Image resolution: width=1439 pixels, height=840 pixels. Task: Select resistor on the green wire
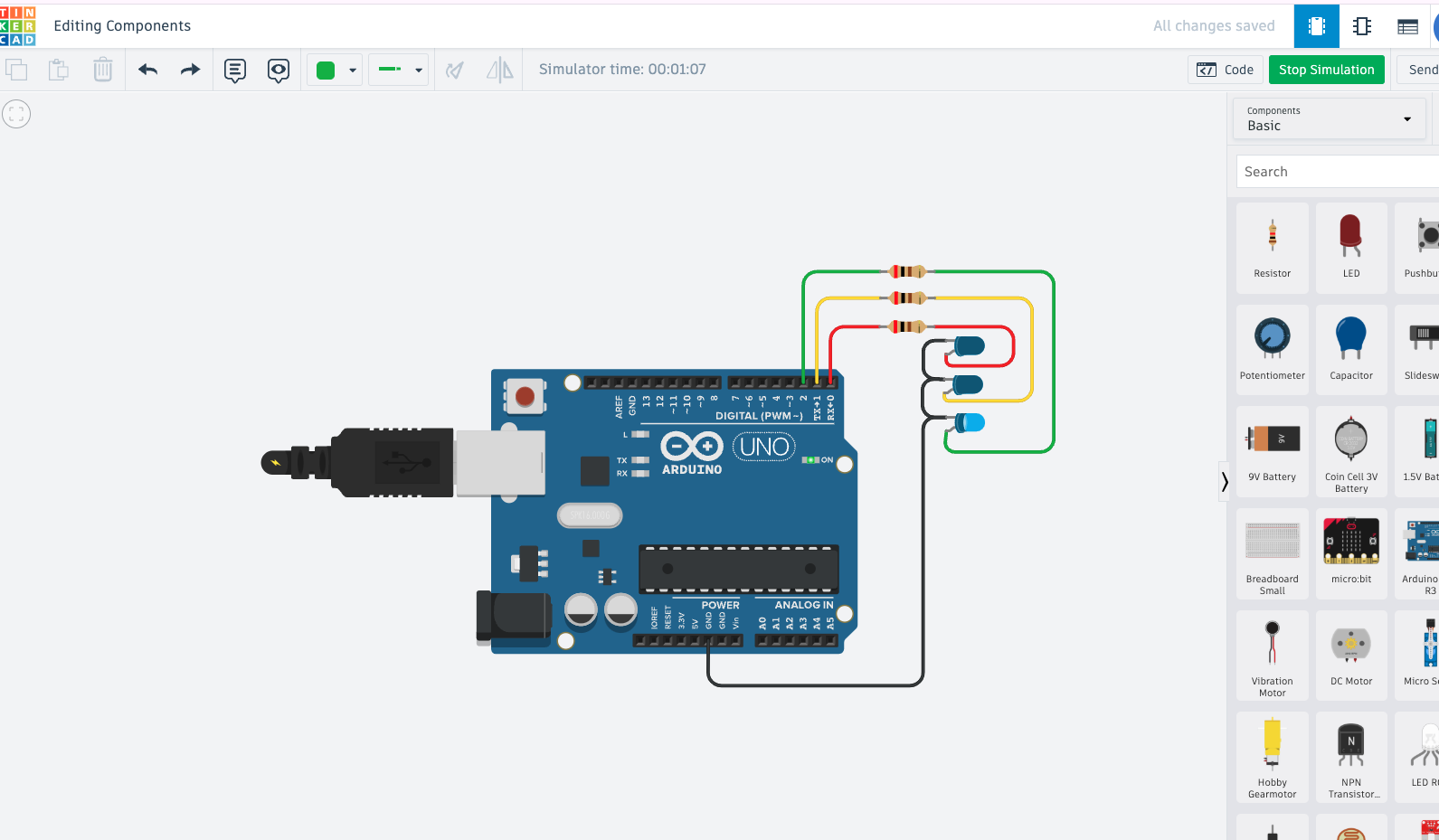click(907, 271)
